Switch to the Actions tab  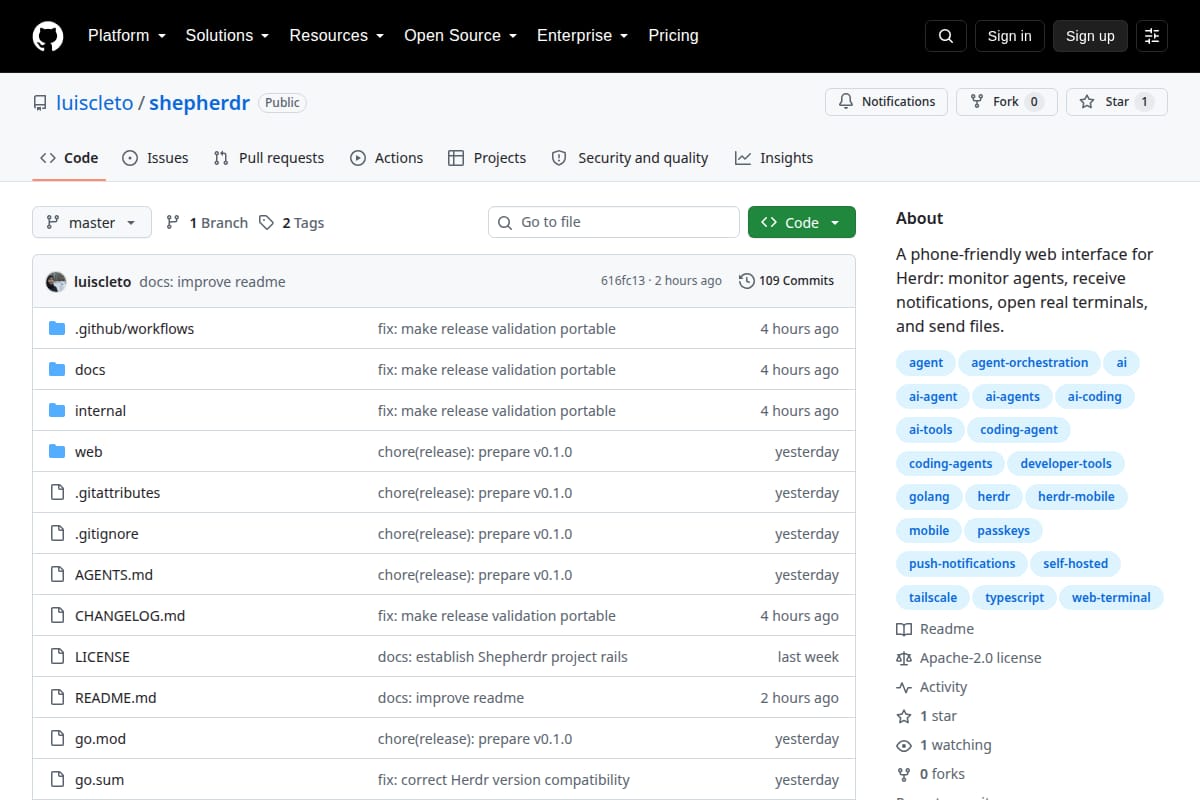click(386, 158)
